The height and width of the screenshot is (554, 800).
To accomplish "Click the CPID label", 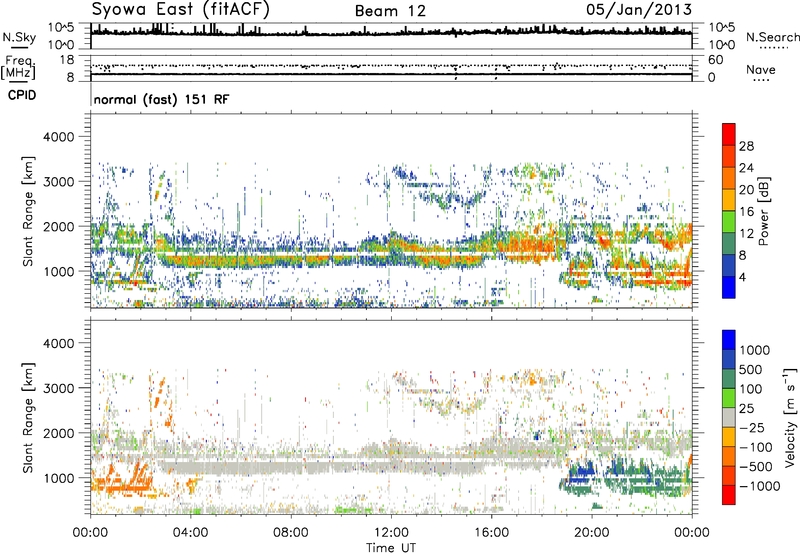I will 22,95.
